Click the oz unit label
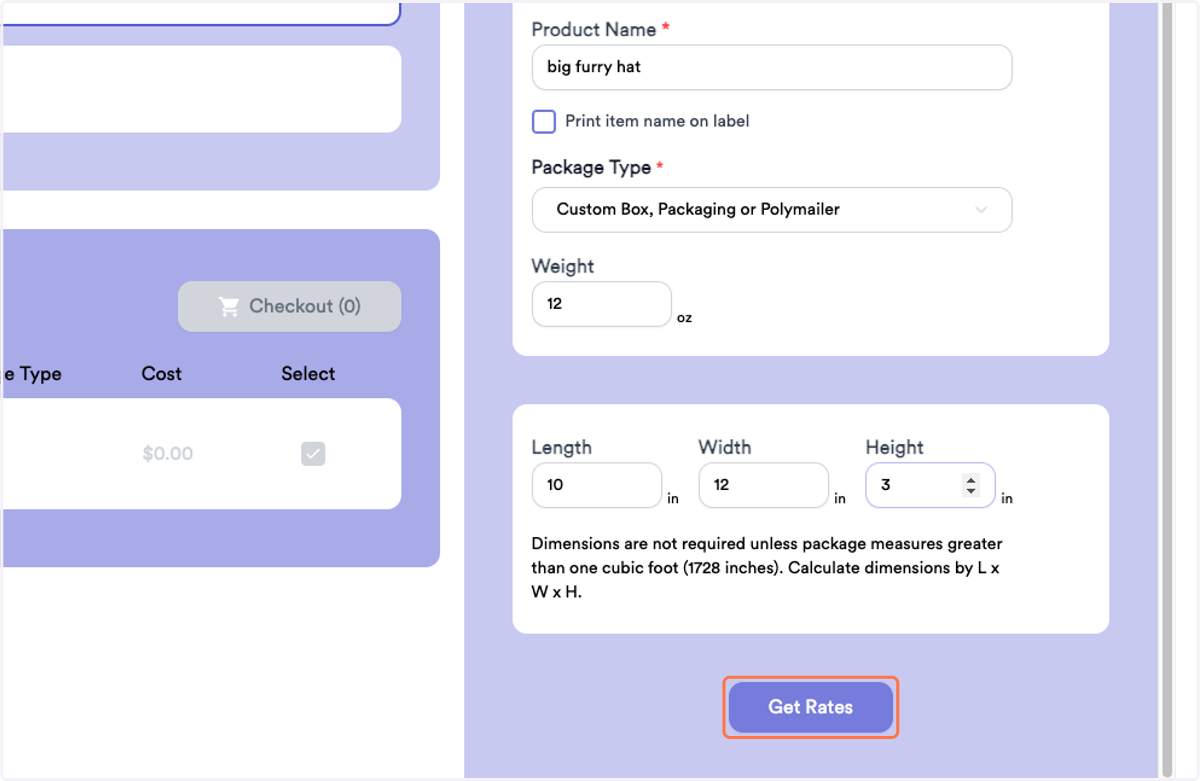This screenshot has height=781, width=1200. tap(684, 318)
